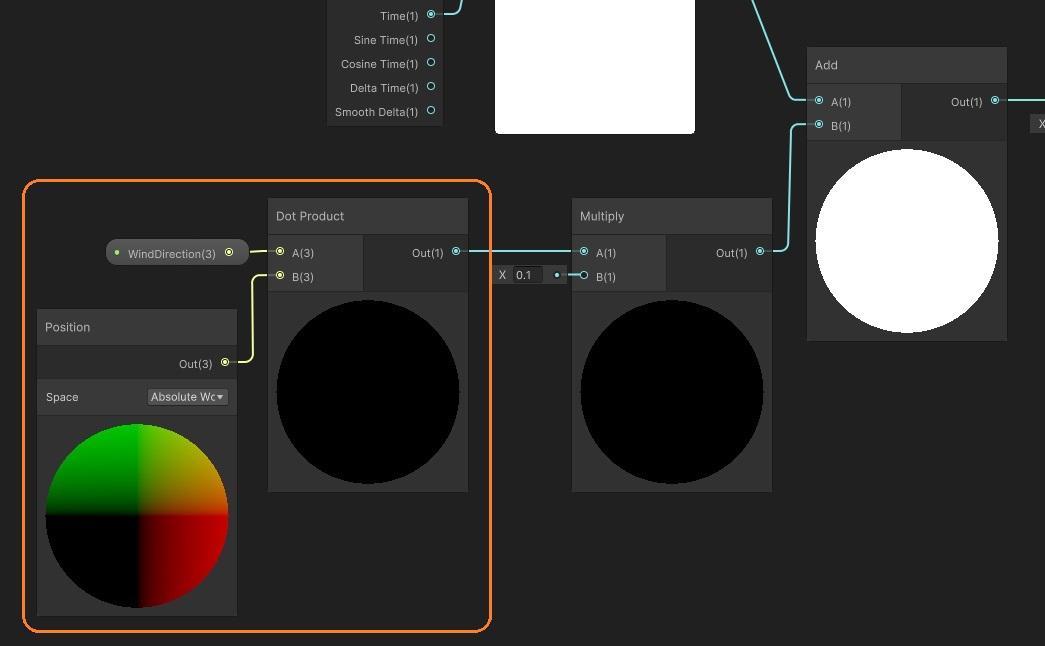Click the WindDirection(3) property output port
Image resolution: width=1045 pixels, height=646 pixels.
pyautogui.click(x=229, y=253)
